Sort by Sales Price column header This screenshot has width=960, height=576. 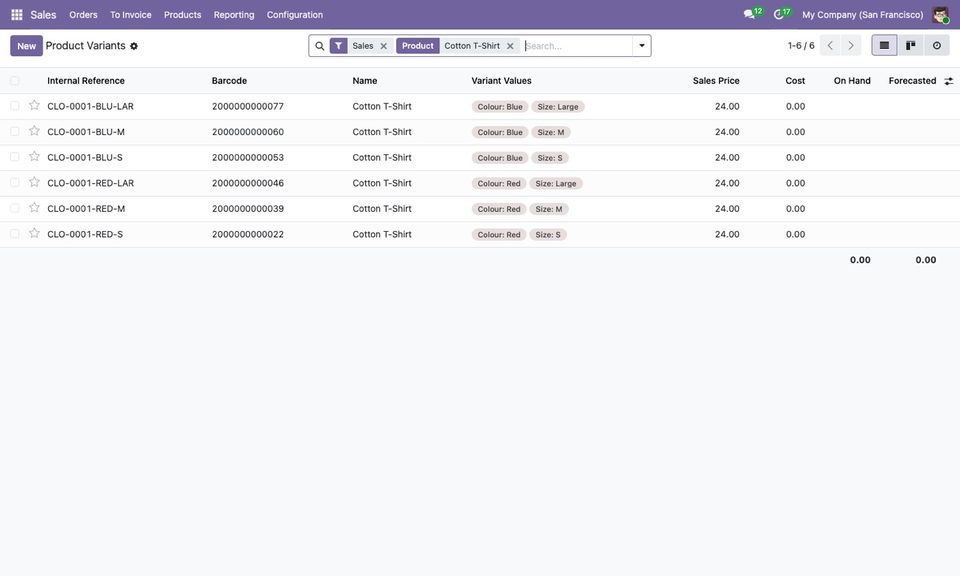pos(716,81)
